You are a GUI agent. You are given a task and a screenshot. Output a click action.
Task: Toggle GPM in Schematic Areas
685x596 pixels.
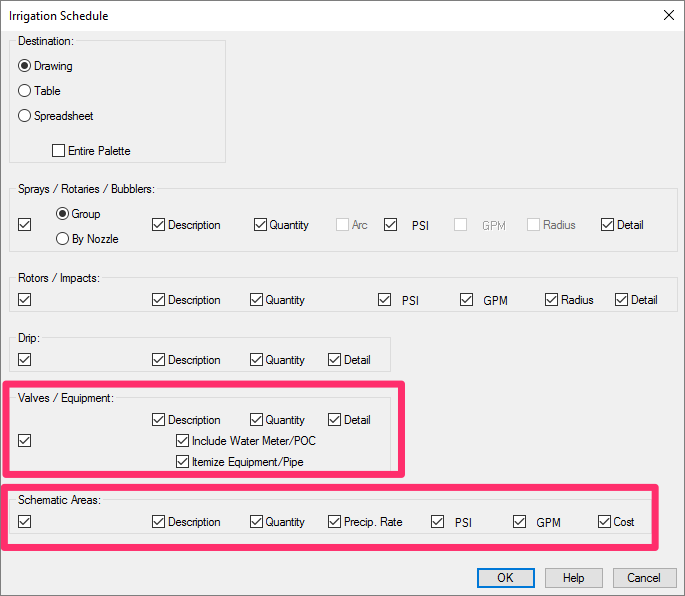pyautogui.click(x=519, y=521)
